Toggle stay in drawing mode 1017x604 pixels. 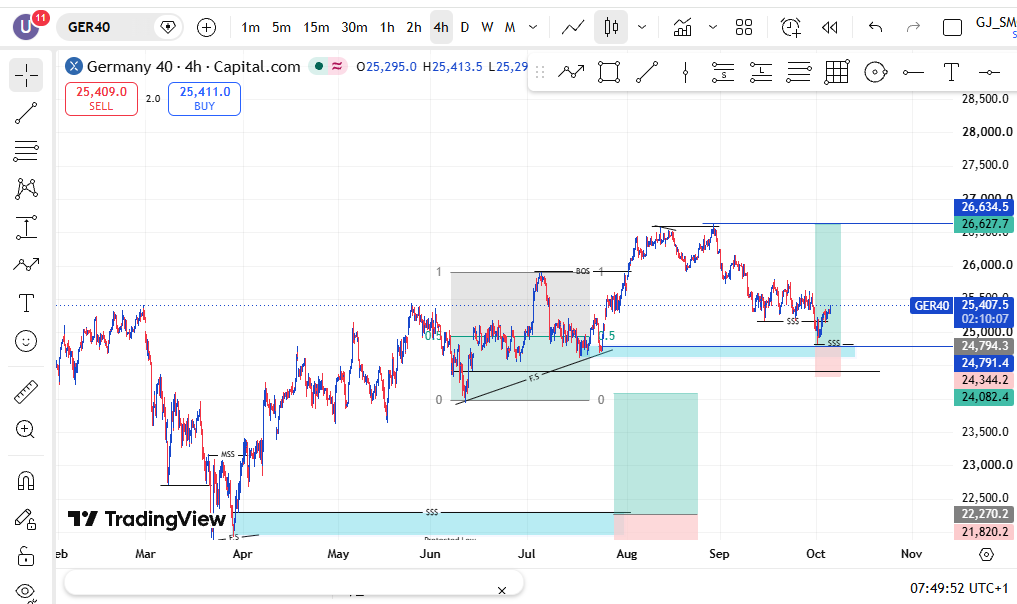point(26,518)
